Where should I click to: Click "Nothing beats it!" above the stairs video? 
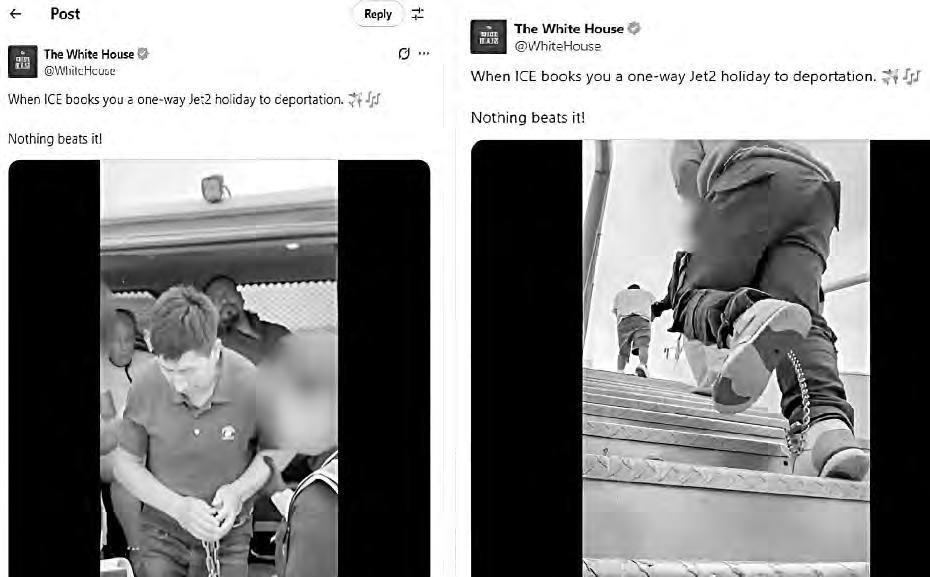(527, 117)
